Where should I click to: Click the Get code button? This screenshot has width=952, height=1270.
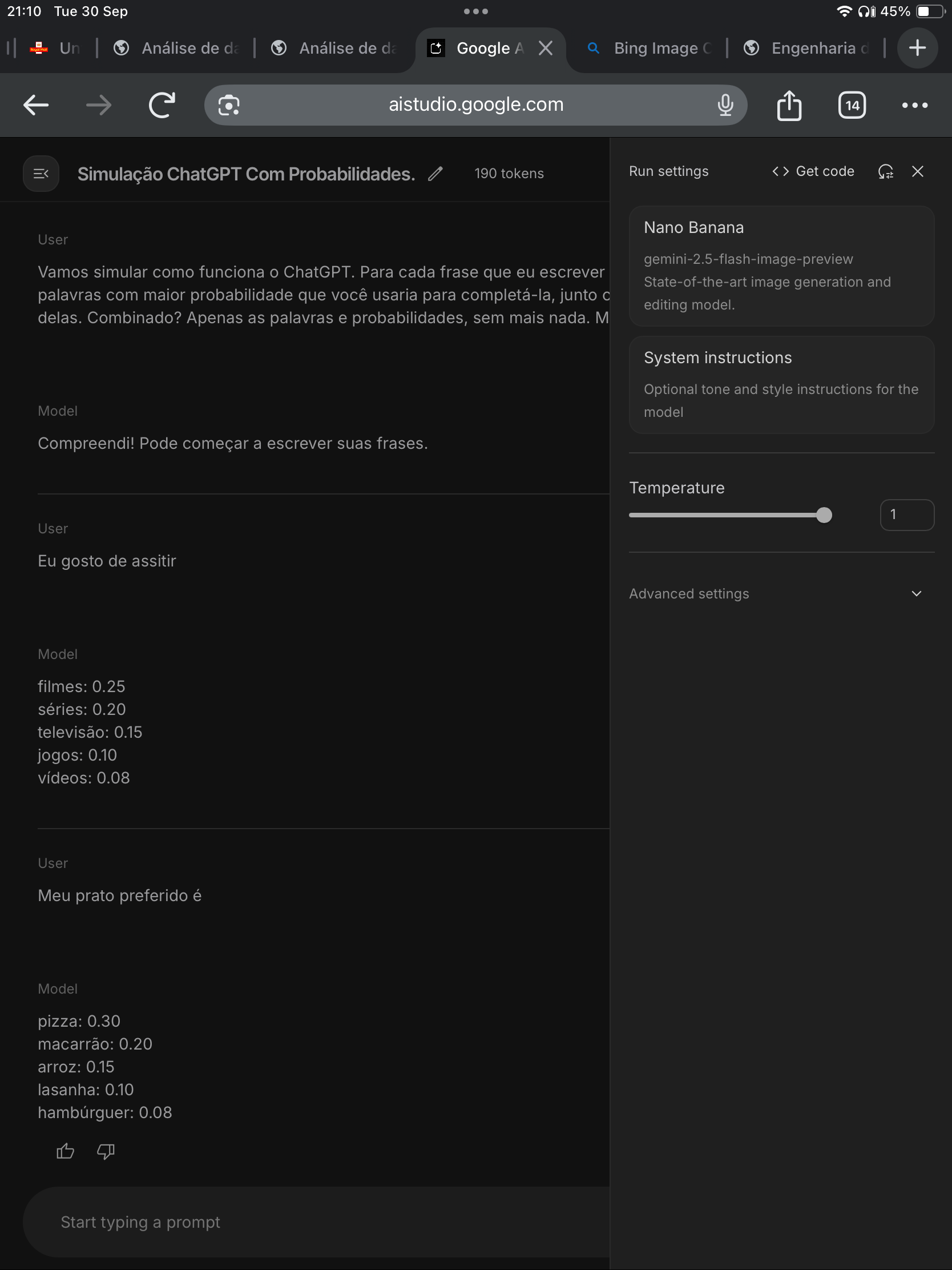click(813, 171)
